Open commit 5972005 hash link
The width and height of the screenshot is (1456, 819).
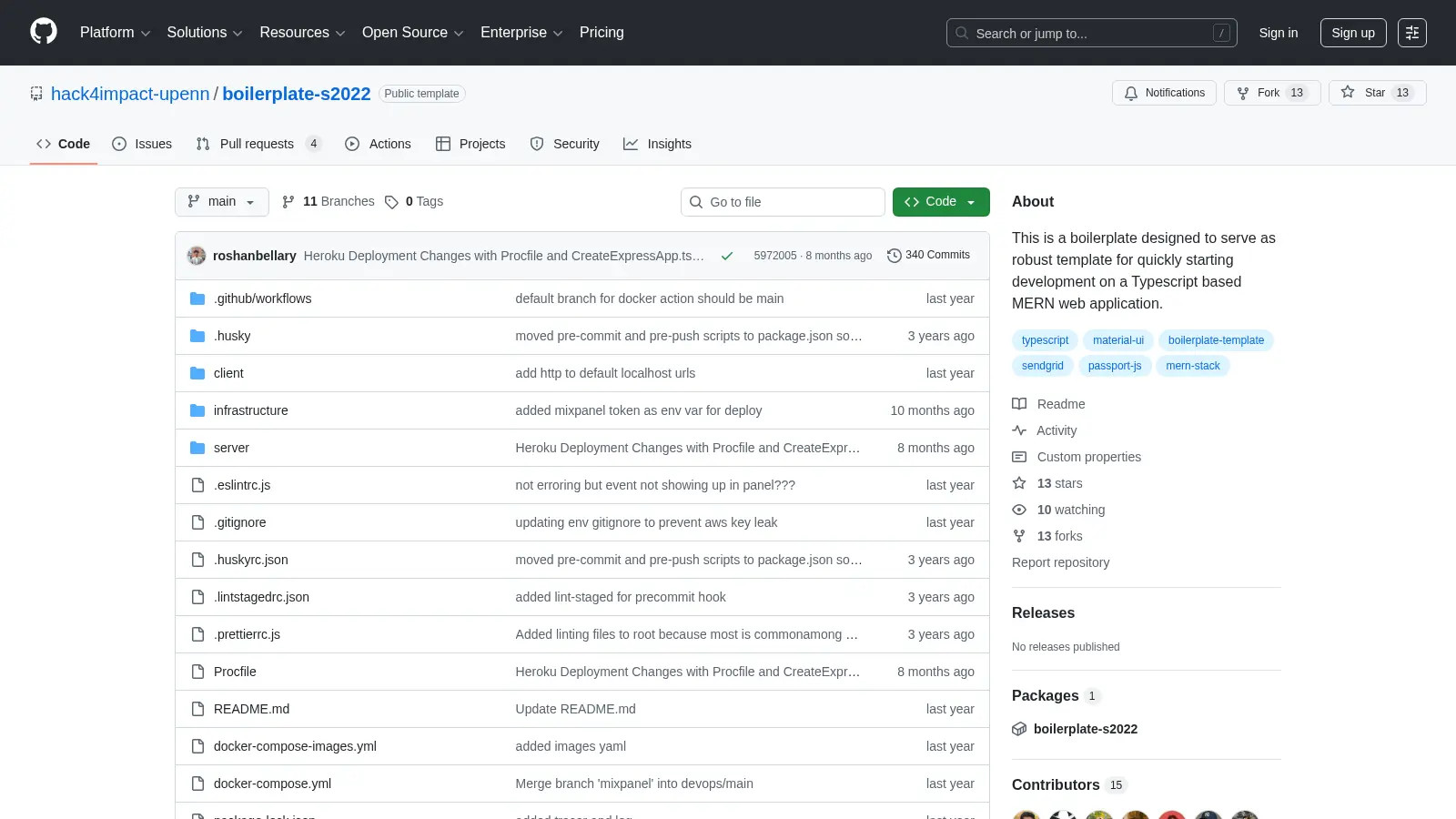(x=774, y=256)
